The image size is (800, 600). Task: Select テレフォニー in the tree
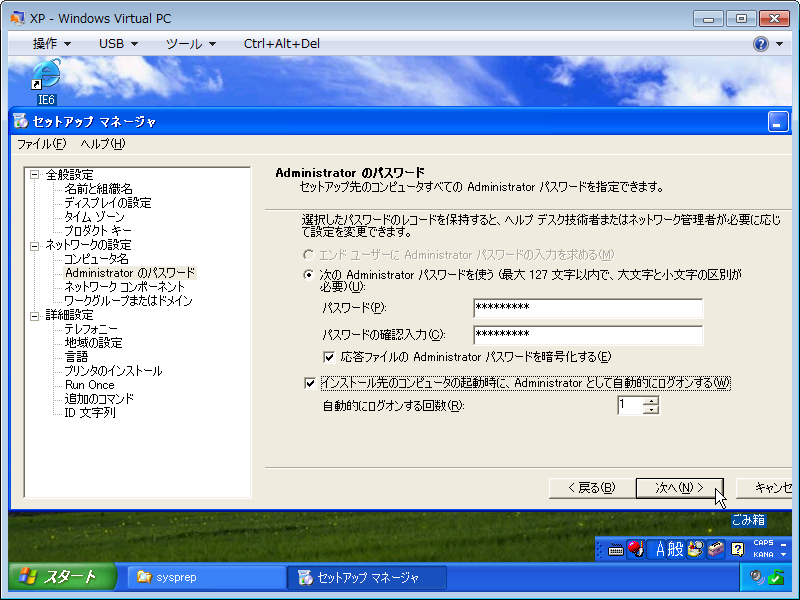91,329
